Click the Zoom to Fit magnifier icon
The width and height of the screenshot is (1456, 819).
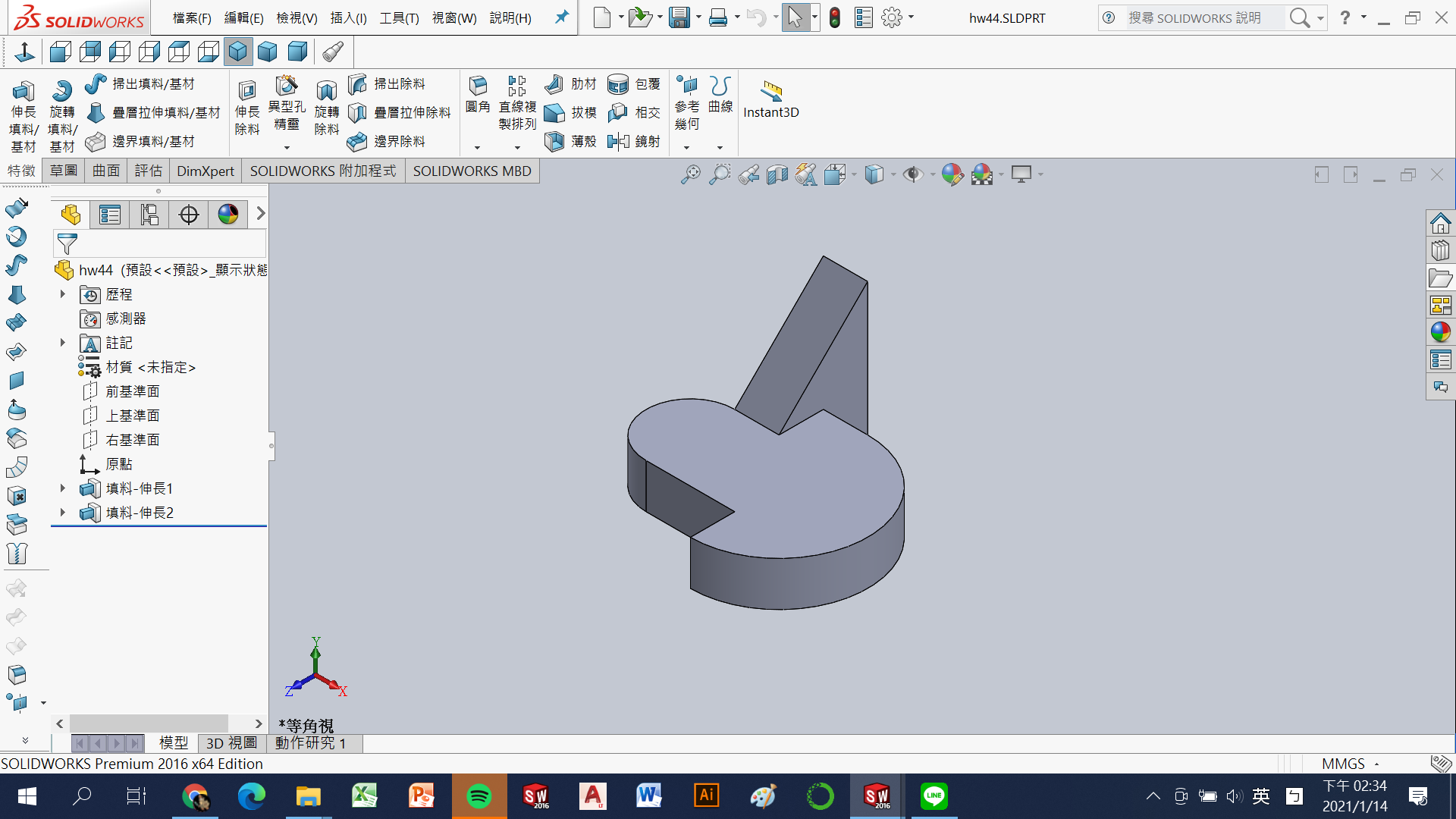tap(689, 174)
